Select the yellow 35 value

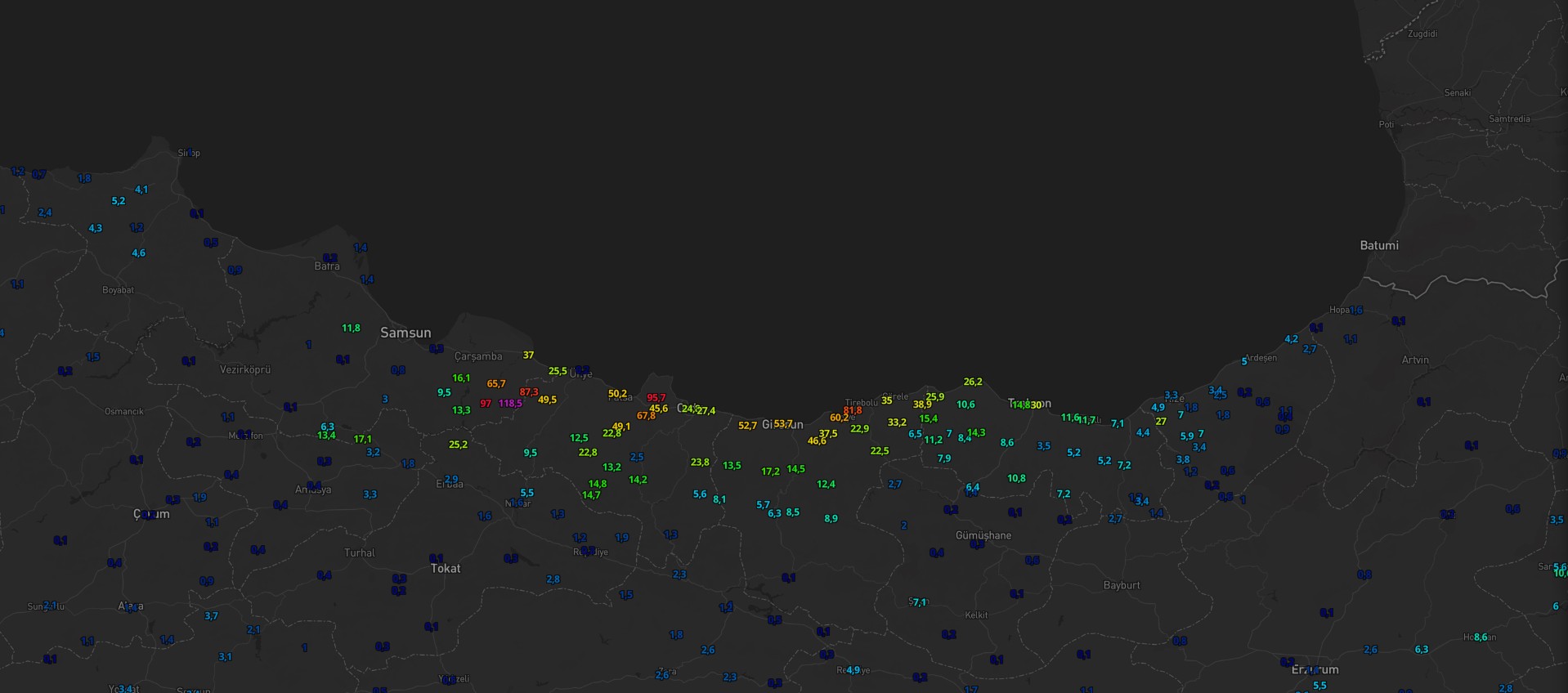click(886, 401)
